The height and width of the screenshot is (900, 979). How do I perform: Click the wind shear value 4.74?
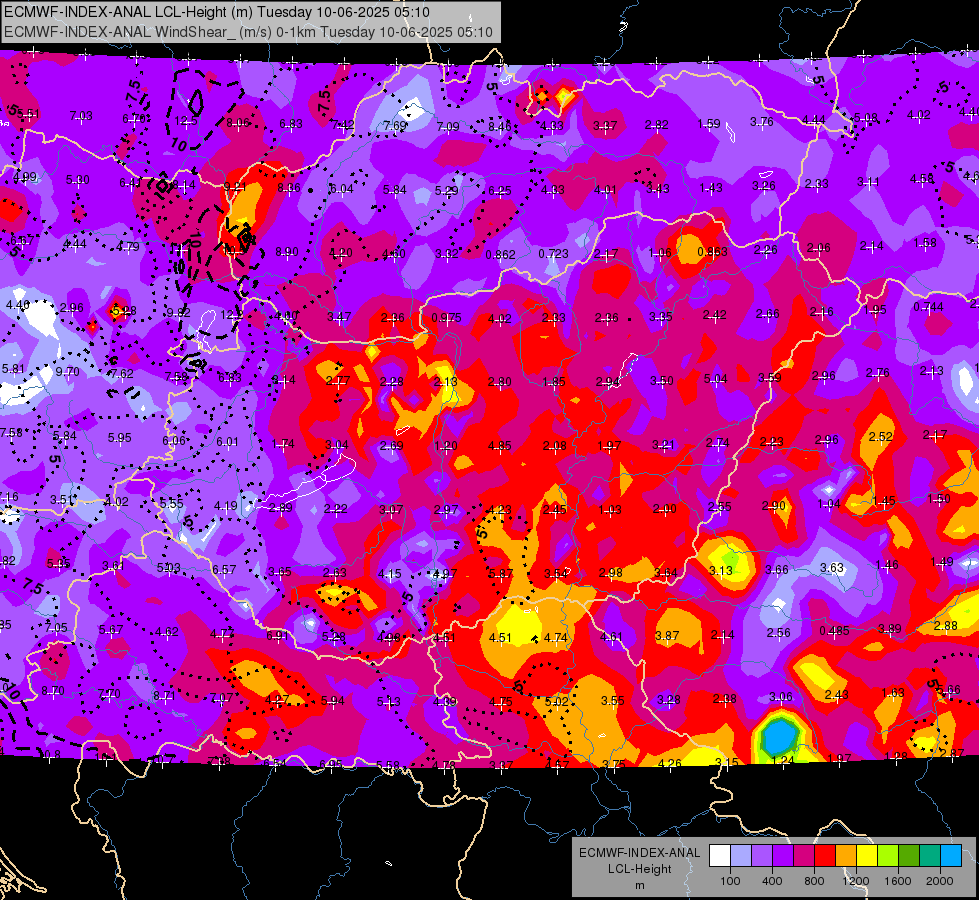(556, 638)
